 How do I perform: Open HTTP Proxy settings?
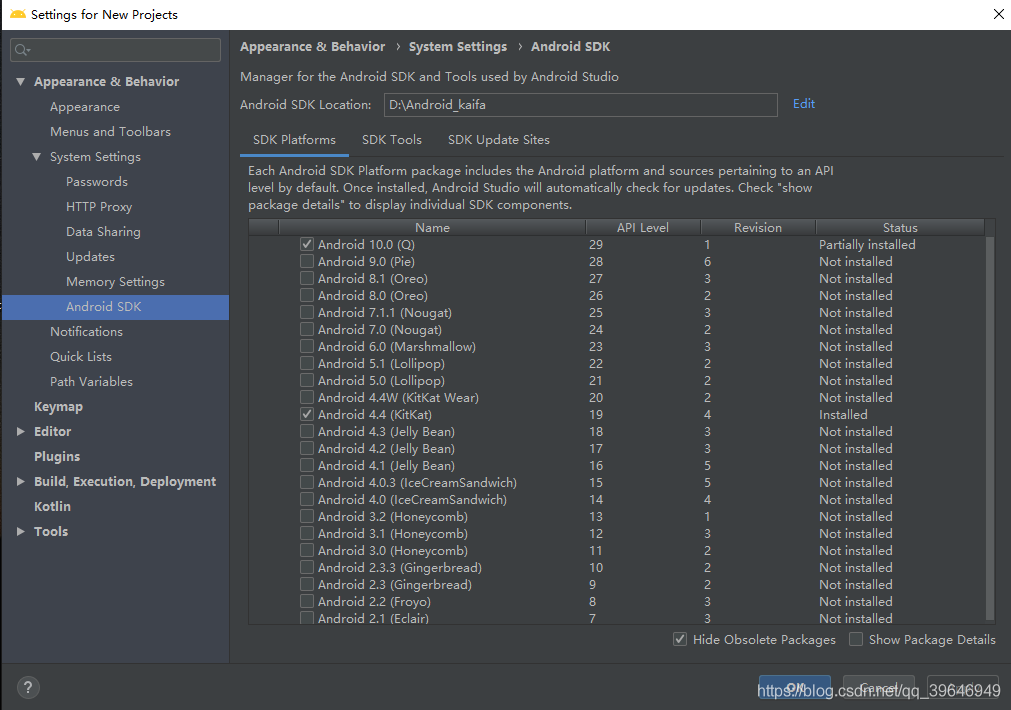click(99, 207)
